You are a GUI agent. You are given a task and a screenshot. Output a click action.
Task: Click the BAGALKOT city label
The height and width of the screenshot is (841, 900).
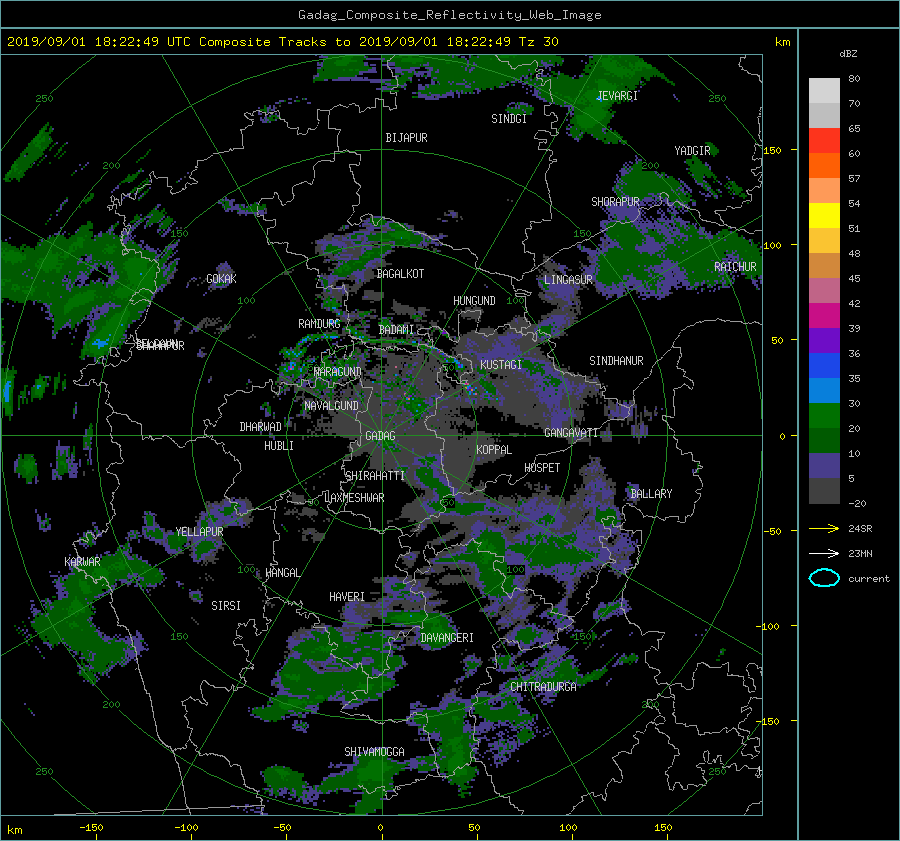tap(400, 274)
